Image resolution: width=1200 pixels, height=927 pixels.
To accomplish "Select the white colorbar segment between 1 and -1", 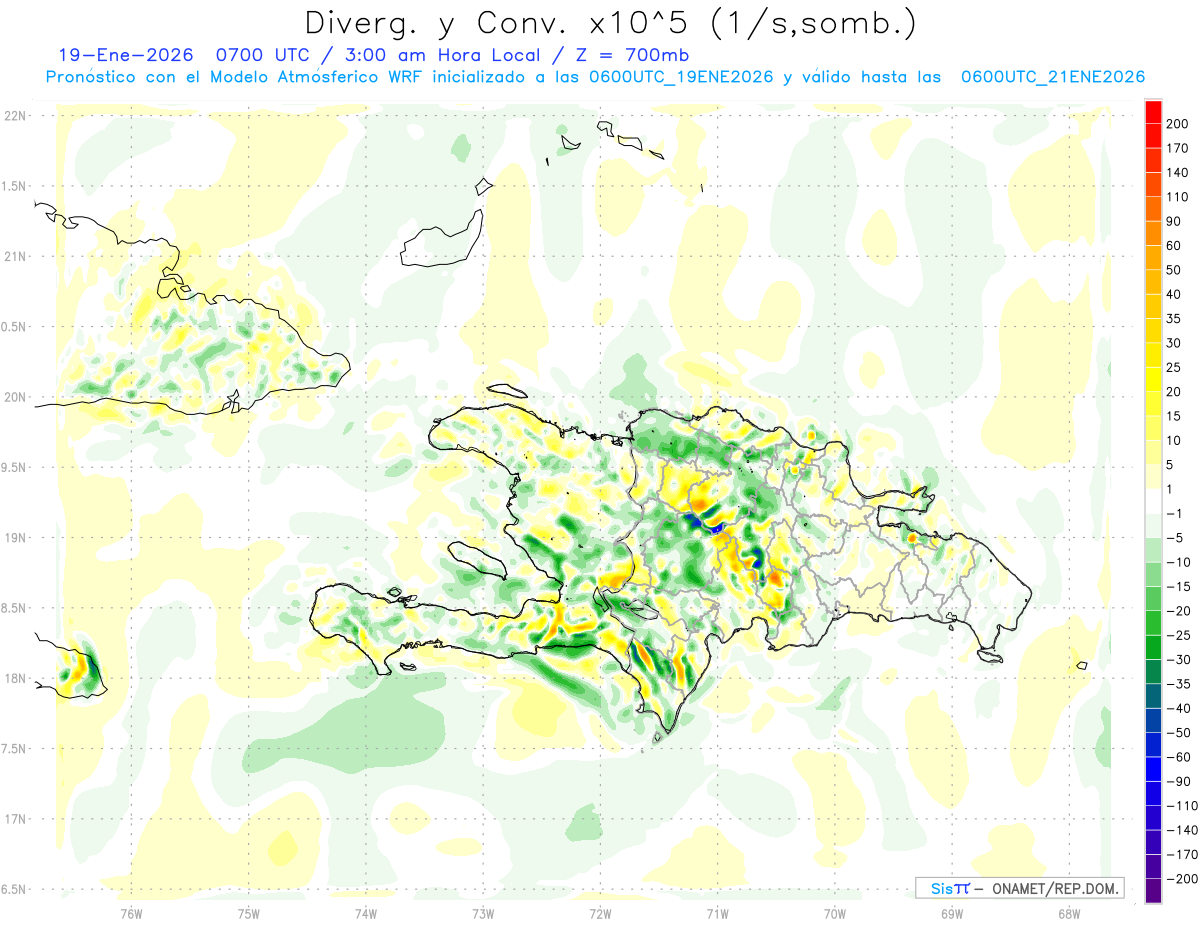I will [1153, 502].
